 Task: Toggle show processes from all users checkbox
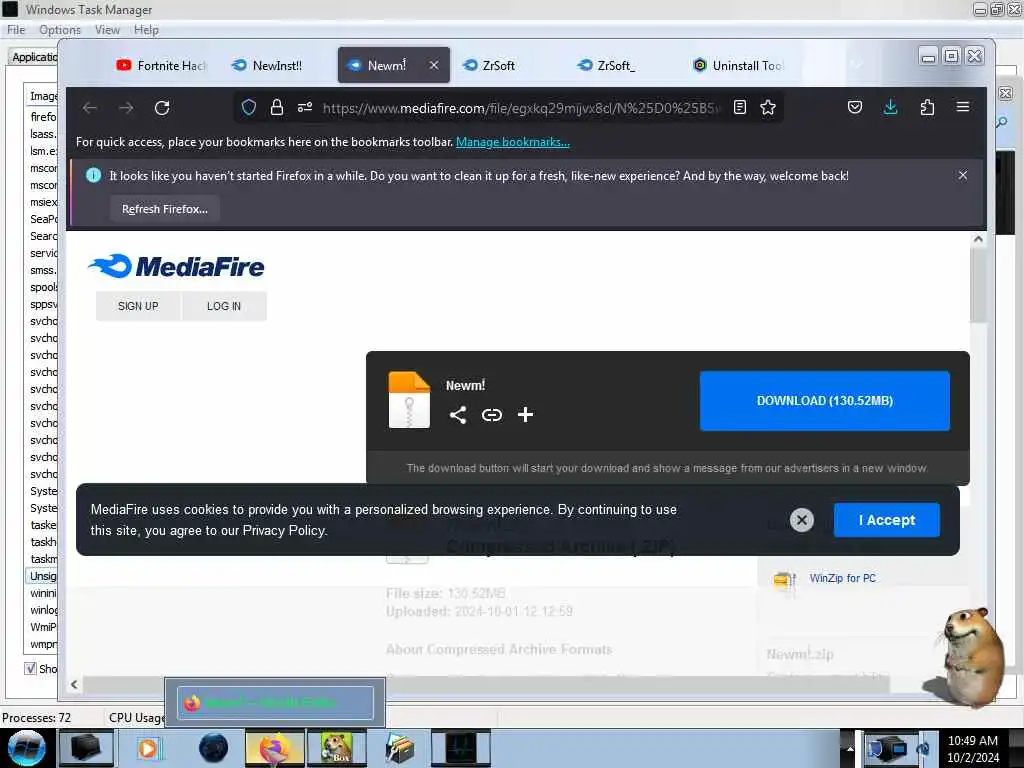30,668
